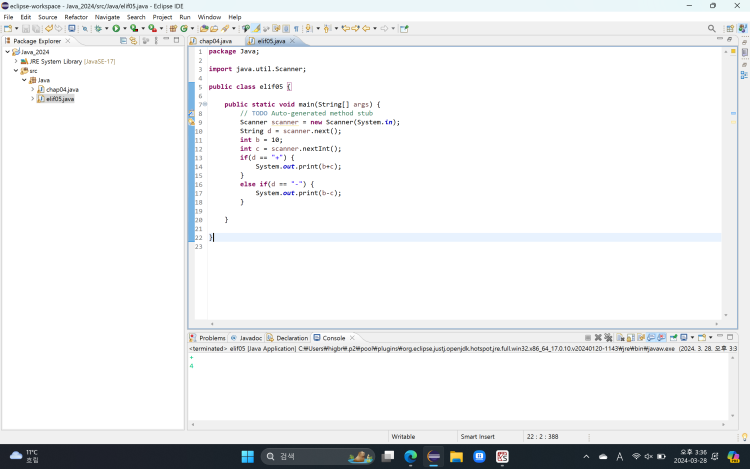Click the green Run button in toolbar
The width and height of the screenshot is (750, 469).
click(116, 29)
